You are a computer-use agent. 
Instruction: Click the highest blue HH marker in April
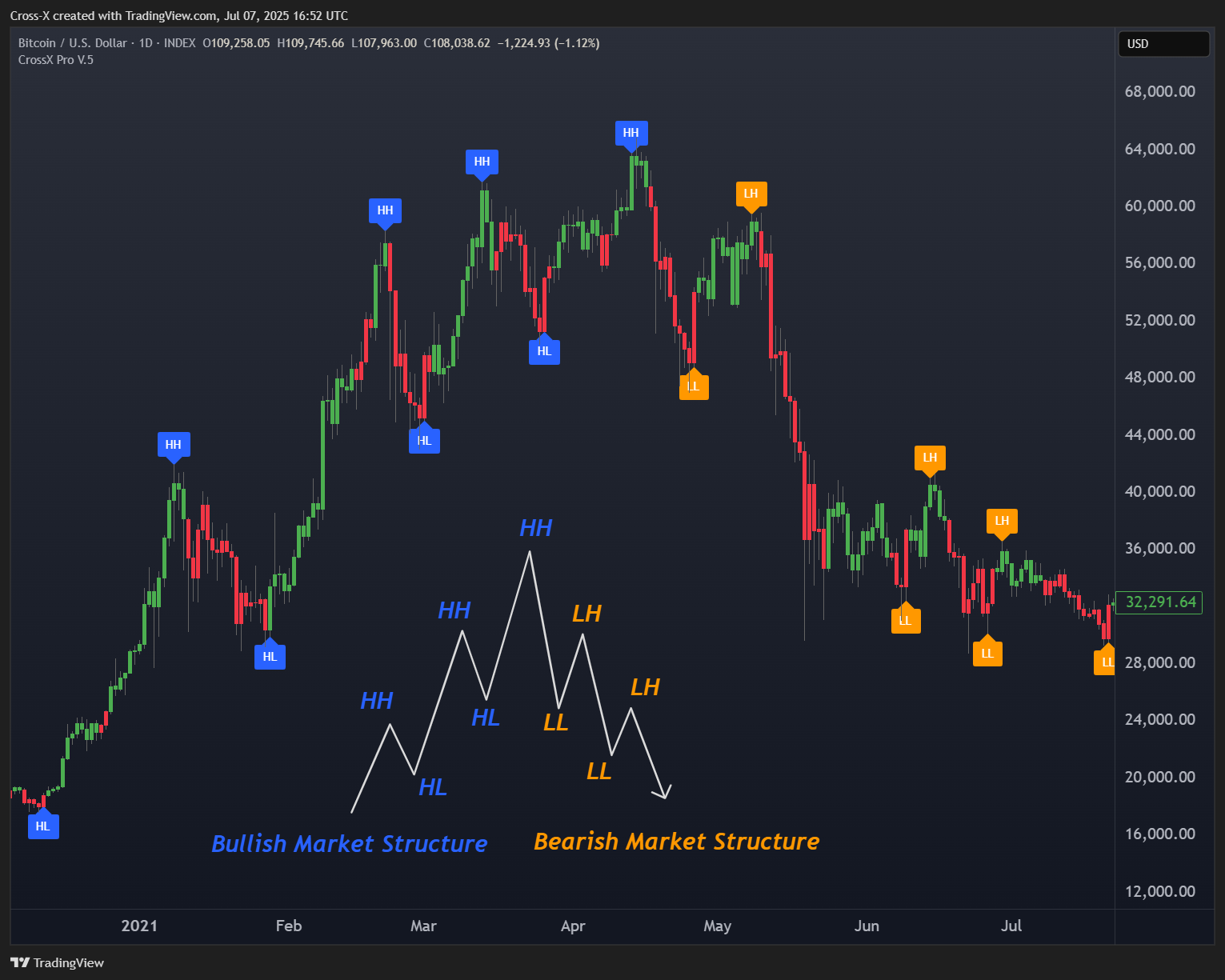tap(631, 133)
